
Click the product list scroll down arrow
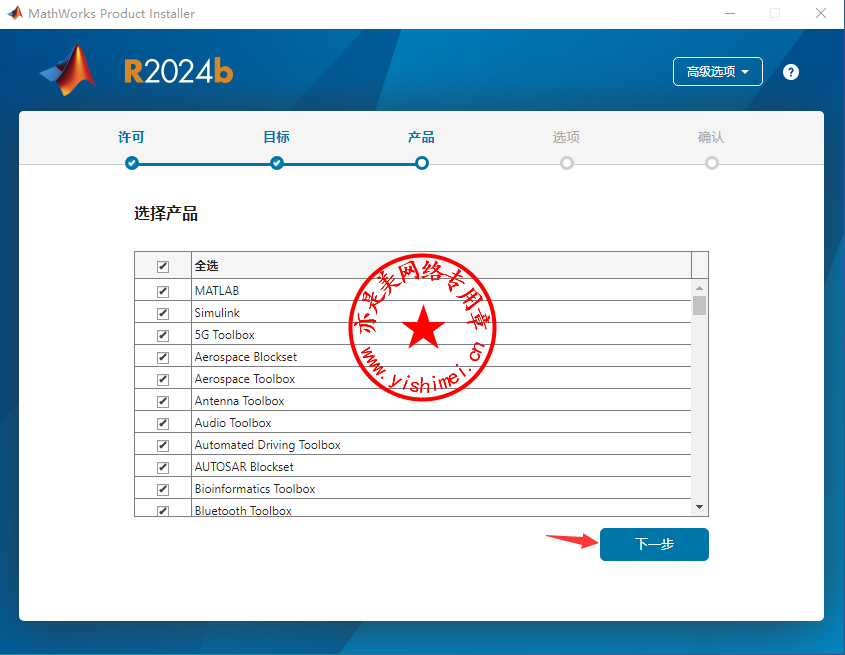pos(699,507)
